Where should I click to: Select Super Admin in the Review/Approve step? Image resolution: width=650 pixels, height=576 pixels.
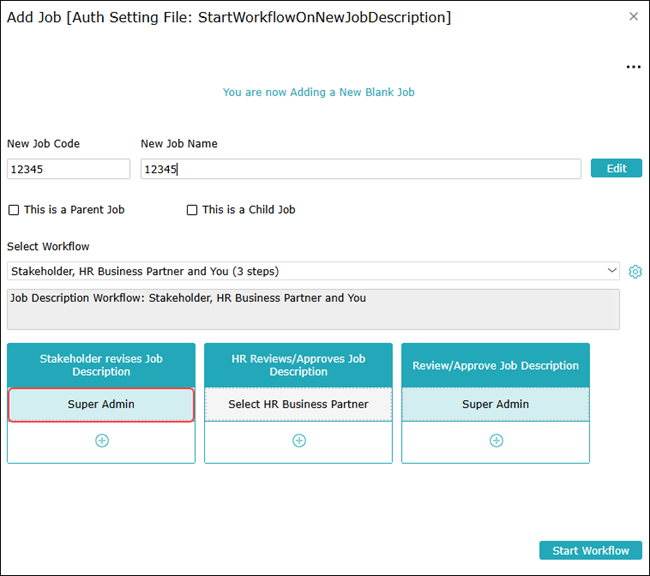point(495,405)
